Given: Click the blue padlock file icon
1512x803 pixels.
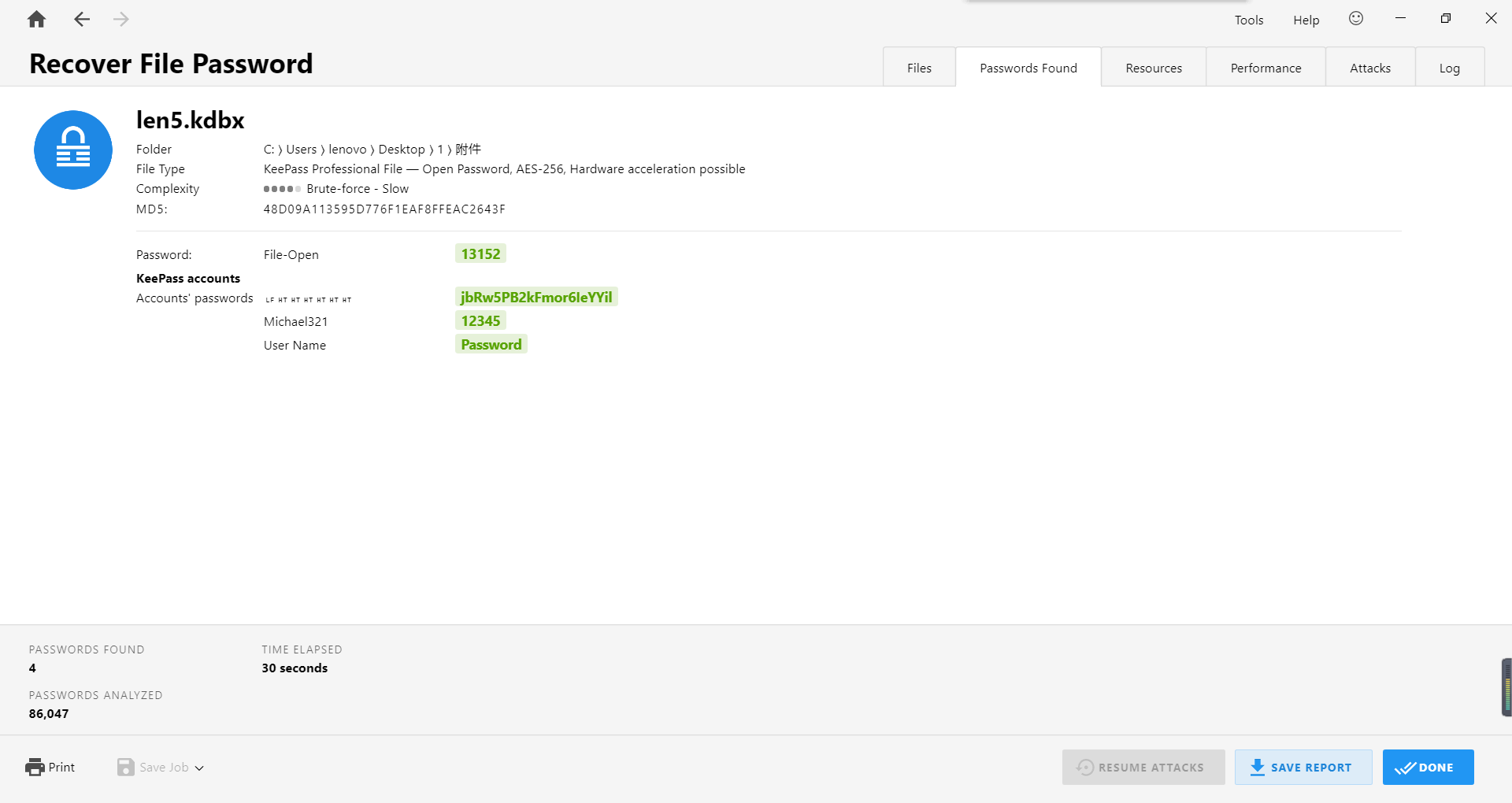Looking at the screenshot, I should (x=73, y=150).
